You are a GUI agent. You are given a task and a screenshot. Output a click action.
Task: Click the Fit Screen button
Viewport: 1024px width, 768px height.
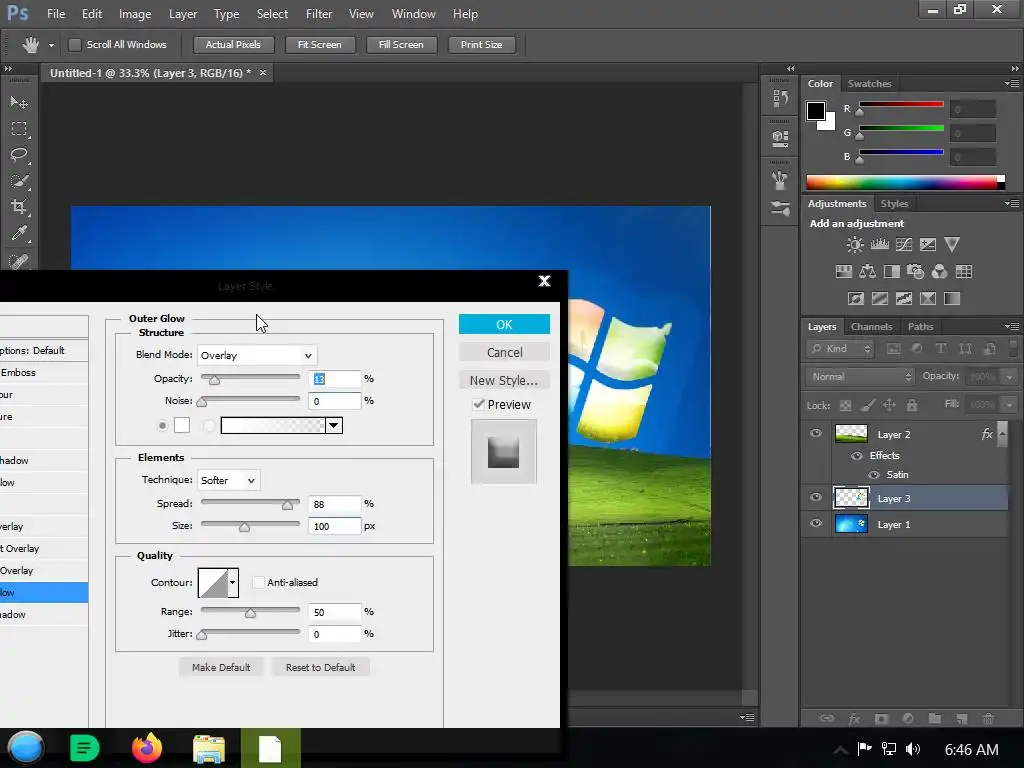pyautogui.click(x=319, y=44)
